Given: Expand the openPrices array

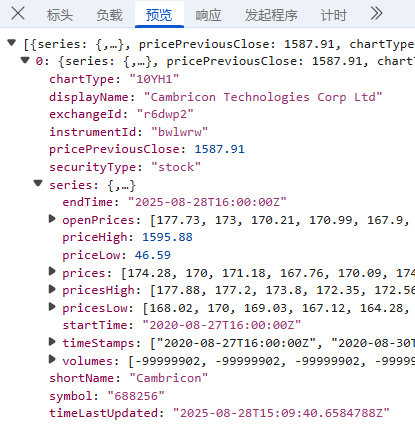Looking at the screenshot, I should [x=52, y=219].
